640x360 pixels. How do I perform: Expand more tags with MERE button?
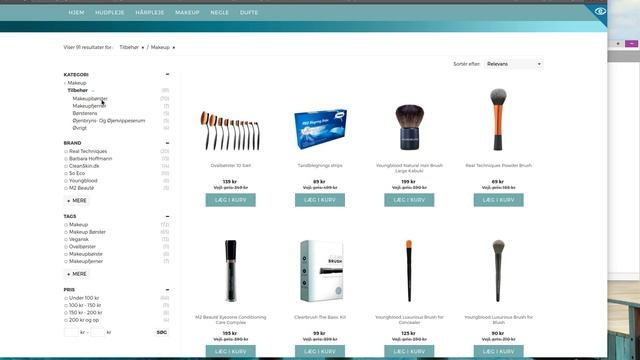pyautogui.click(x=77, y=274)
